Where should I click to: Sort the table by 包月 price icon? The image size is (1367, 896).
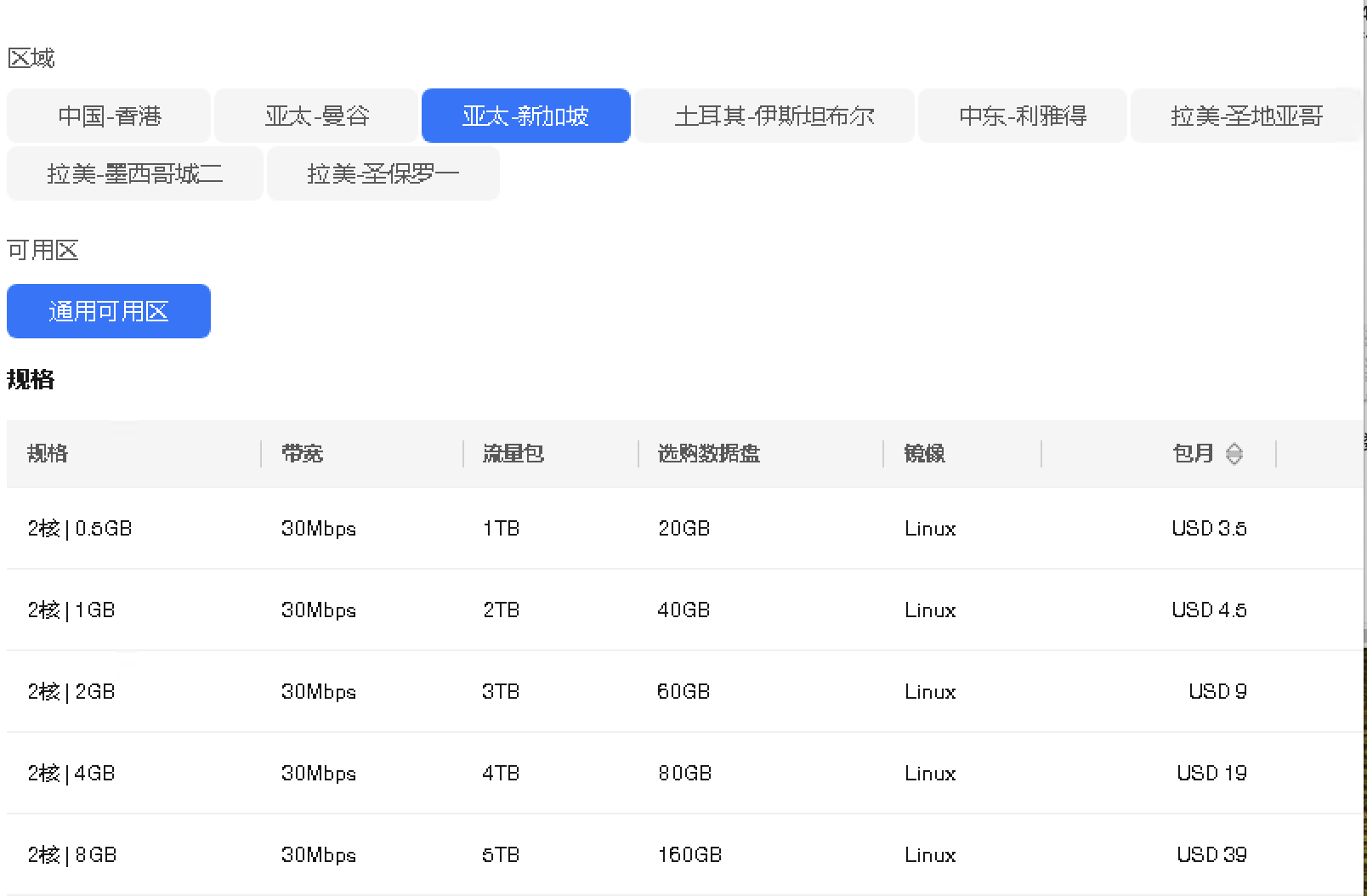1234,454
